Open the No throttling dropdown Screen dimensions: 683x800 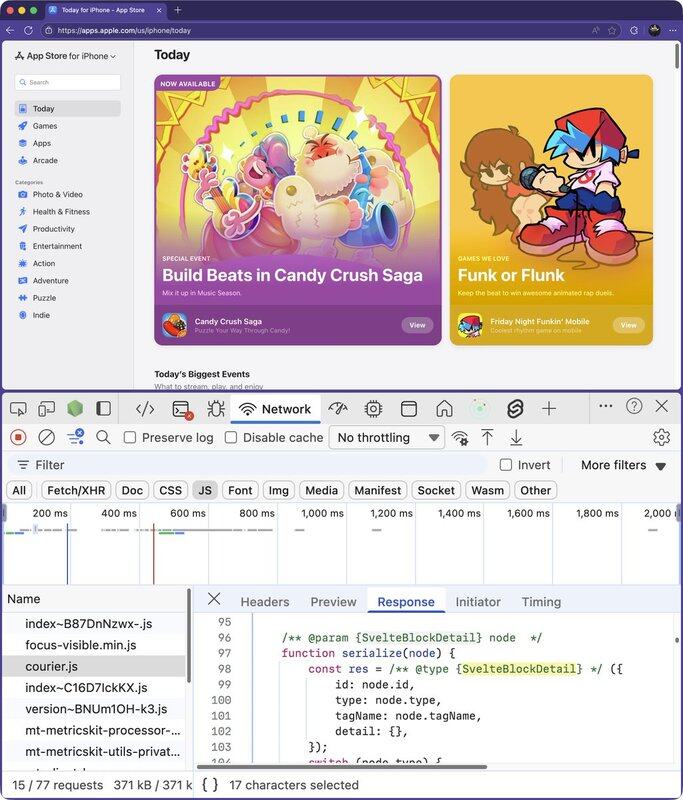click(389, 437)
